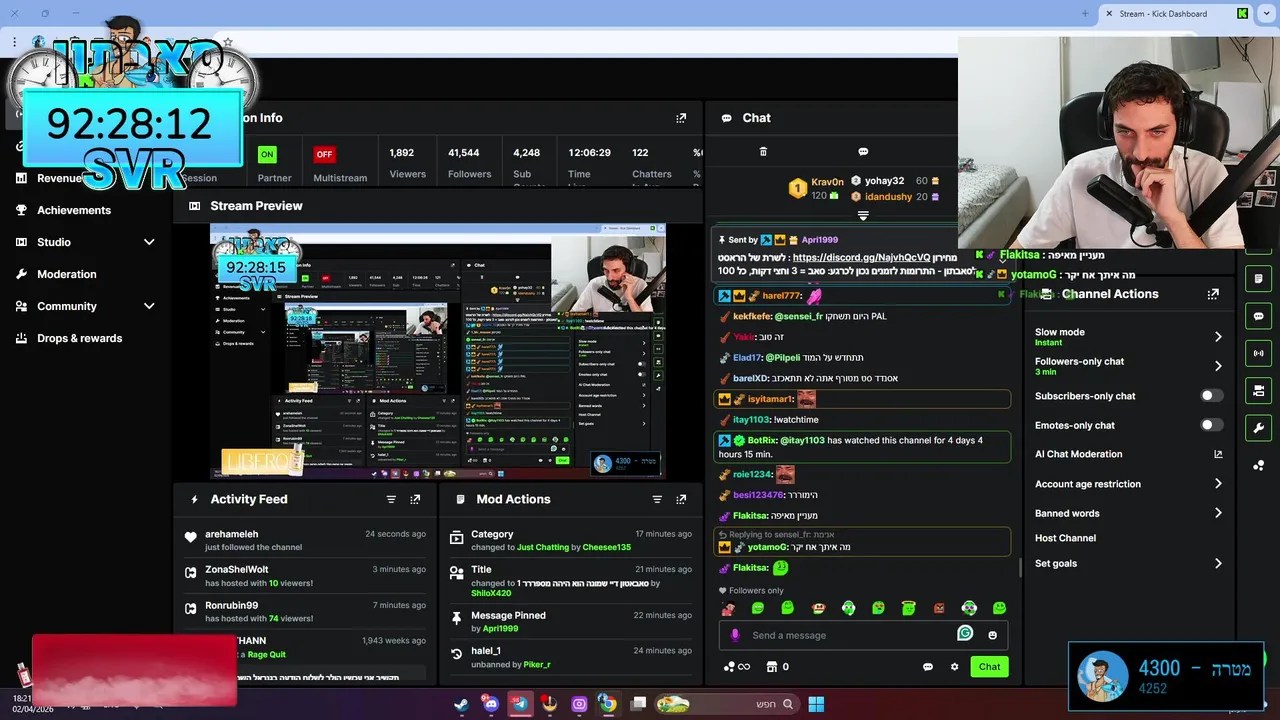
Task: Open Moderation in the sidebar
Action: coord(66,274)
